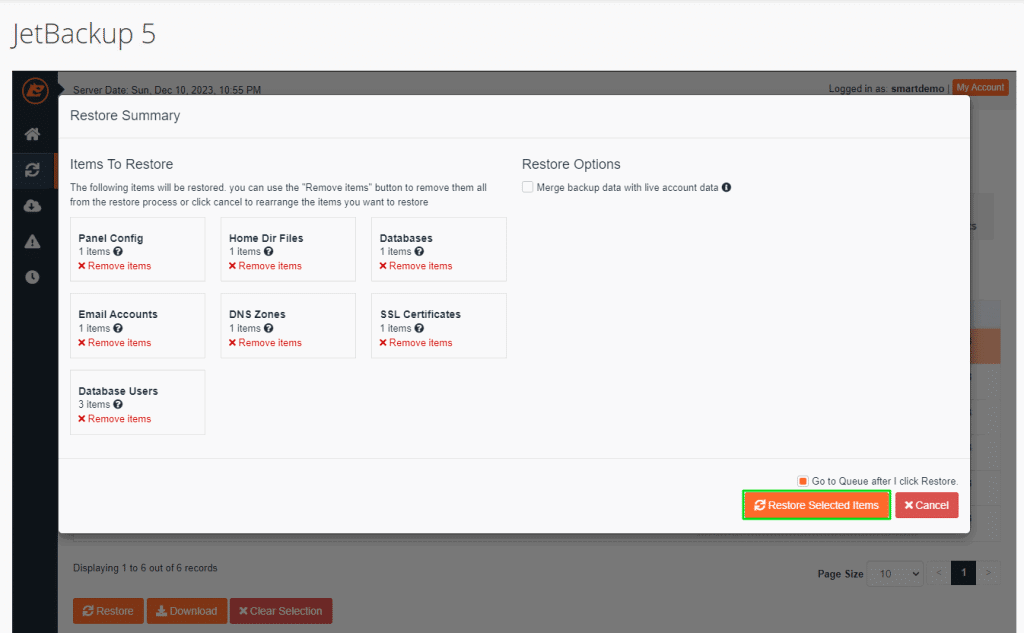Remove items from Panel Config
This screenshot has width=1024, height=633.
(x=114, y=266)
